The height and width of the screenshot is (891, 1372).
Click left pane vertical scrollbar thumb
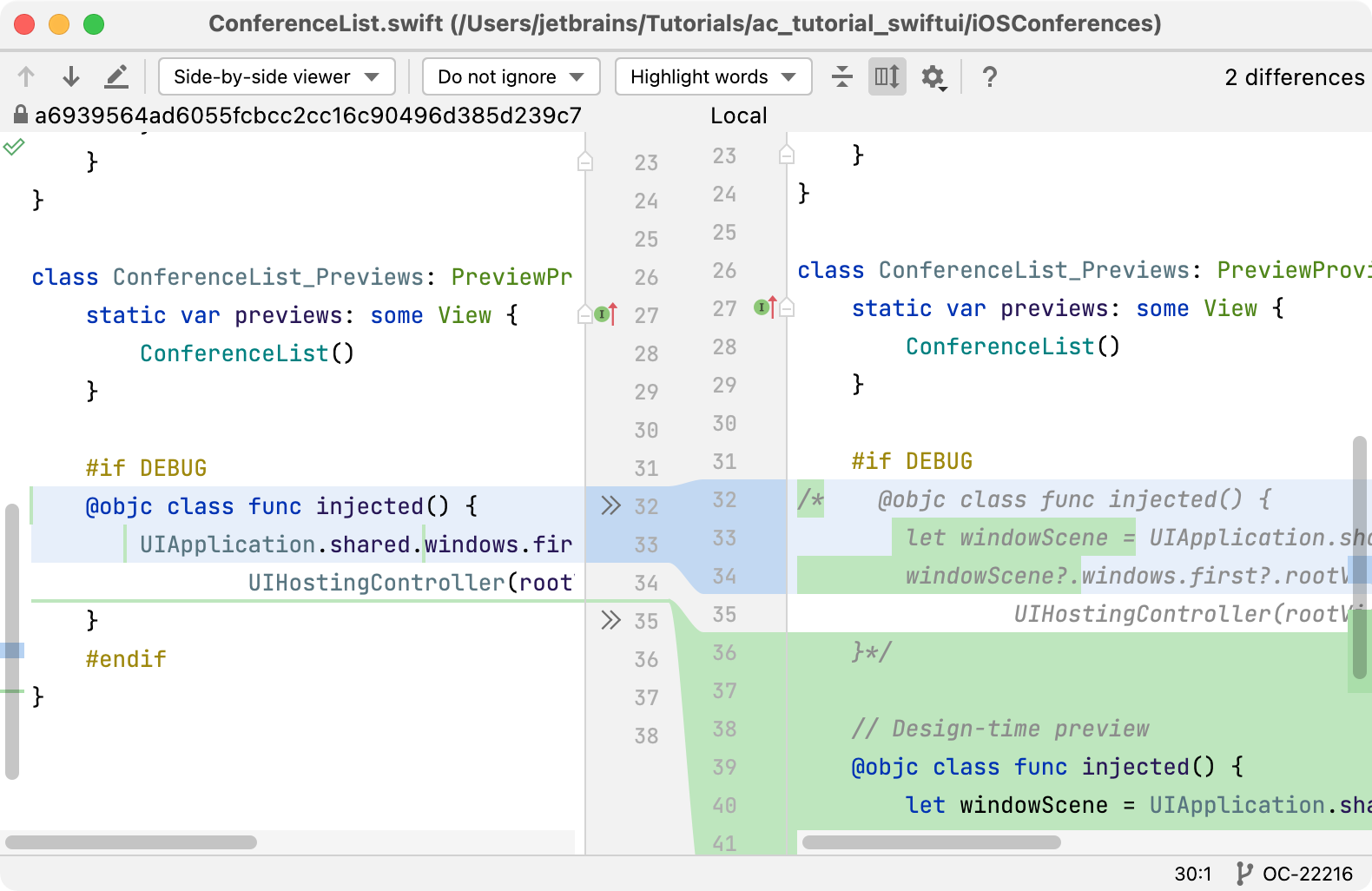(x=12, y=641)
